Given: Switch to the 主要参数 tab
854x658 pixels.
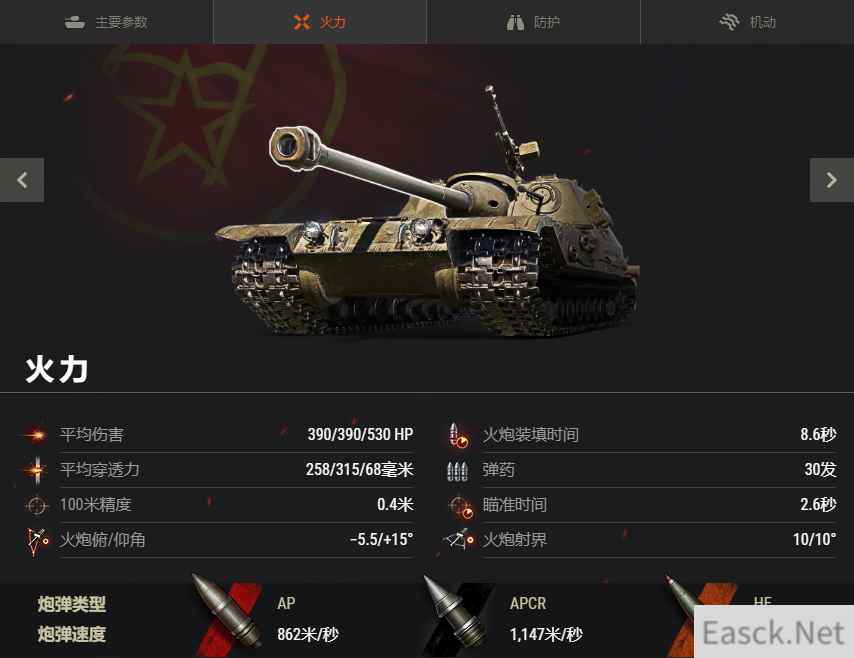Looking at the screenshot, I should pyautogui.click(x=106, y=22).
